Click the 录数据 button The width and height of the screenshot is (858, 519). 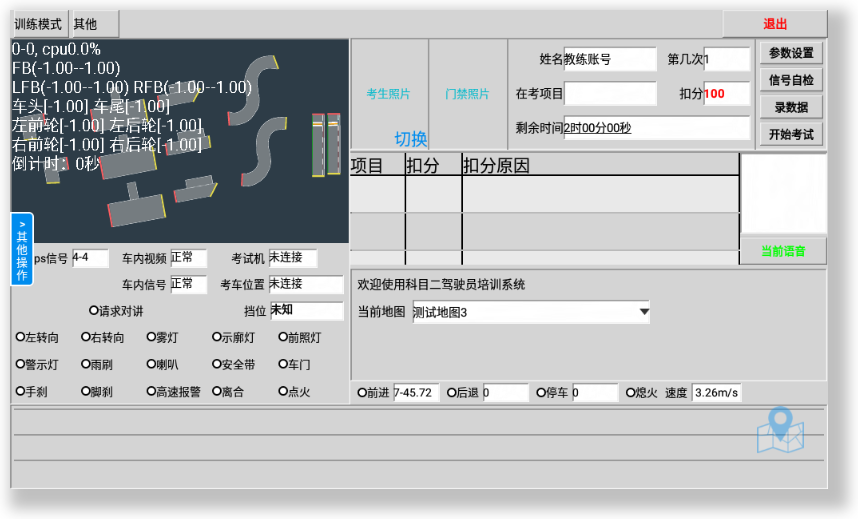coord(791,107)
